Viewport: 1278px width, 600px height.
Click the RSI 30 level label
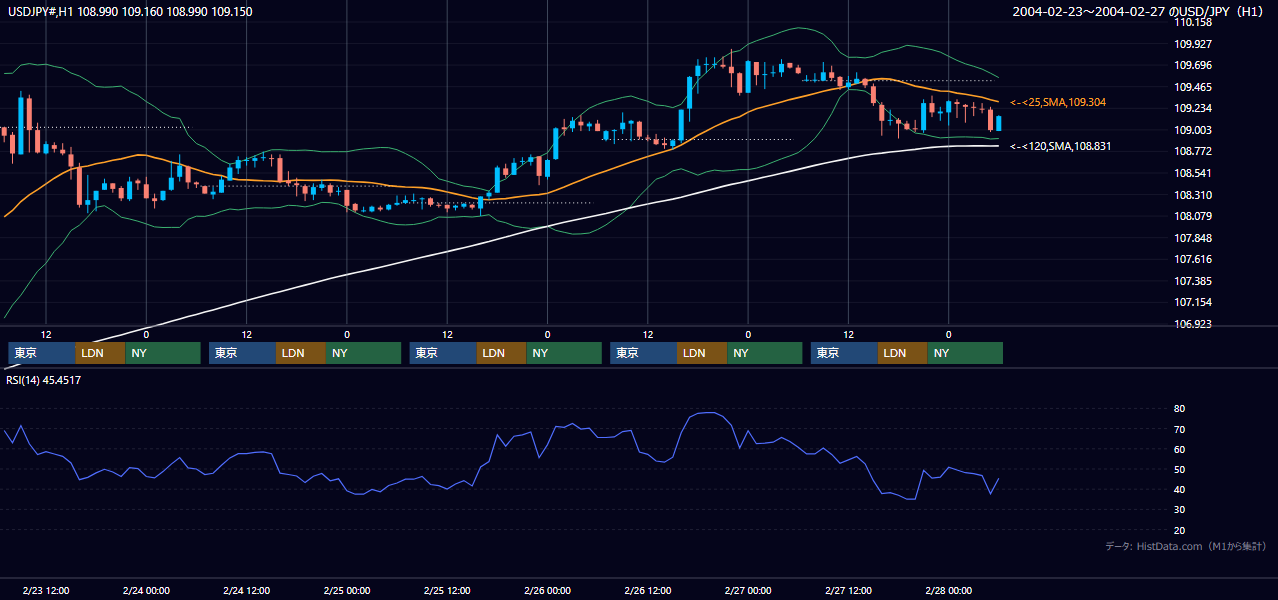1179,510
